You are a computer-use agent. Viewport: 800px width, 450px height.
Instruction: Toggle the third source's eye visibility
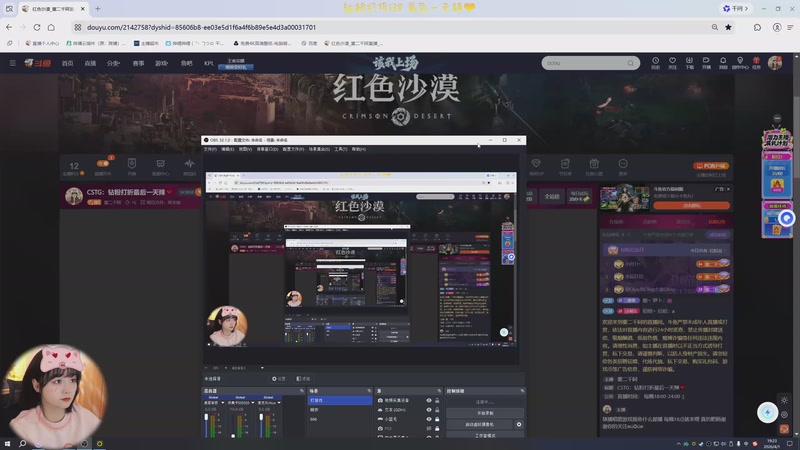click(429, 419)
